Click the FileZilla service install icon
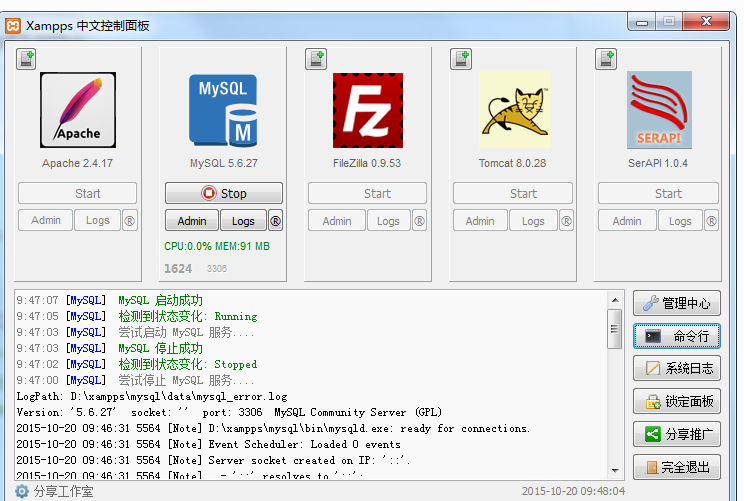 coord(316,59)
